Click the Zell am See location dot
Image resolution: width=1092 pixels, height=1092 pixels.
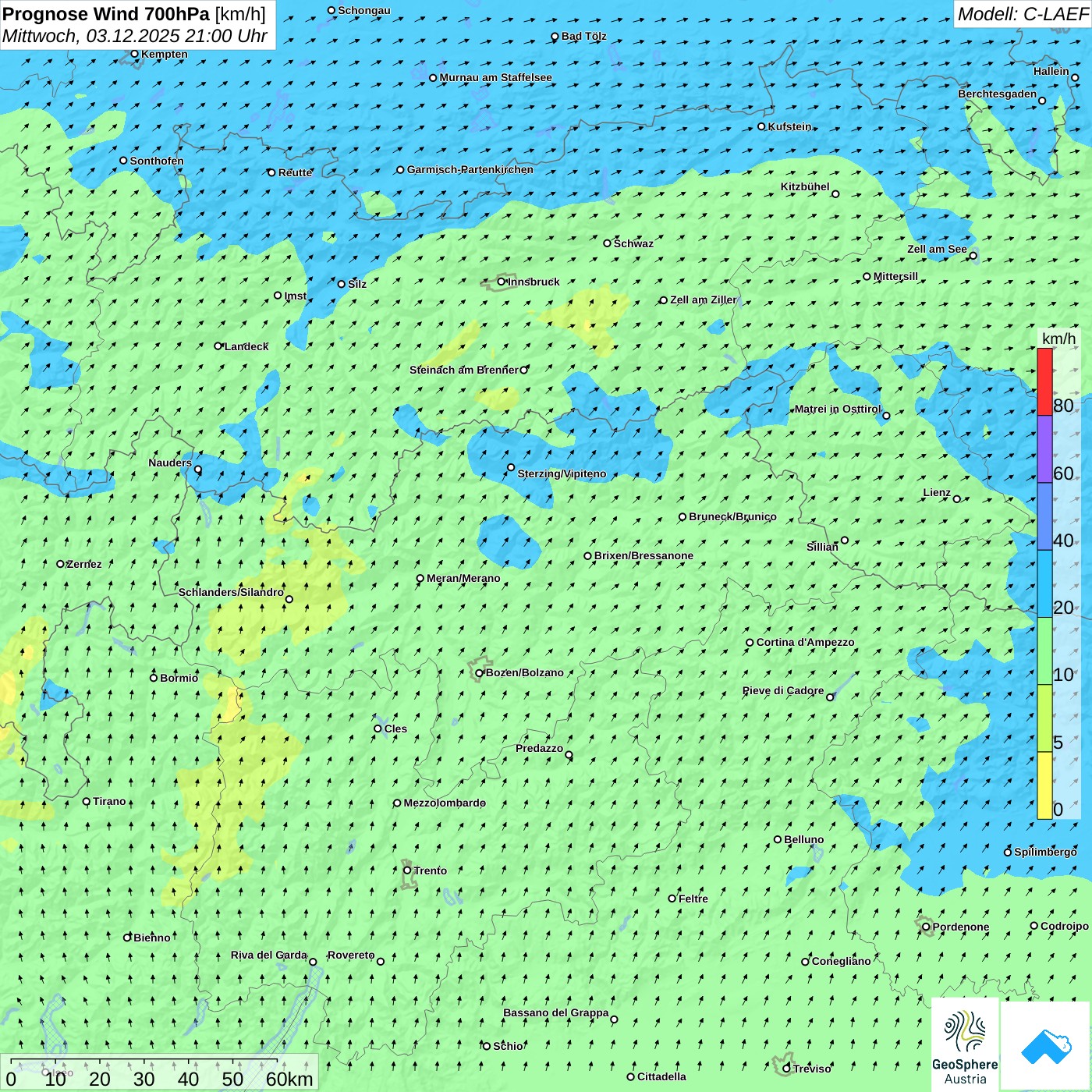pyautogui.click(x=973, y=255)
